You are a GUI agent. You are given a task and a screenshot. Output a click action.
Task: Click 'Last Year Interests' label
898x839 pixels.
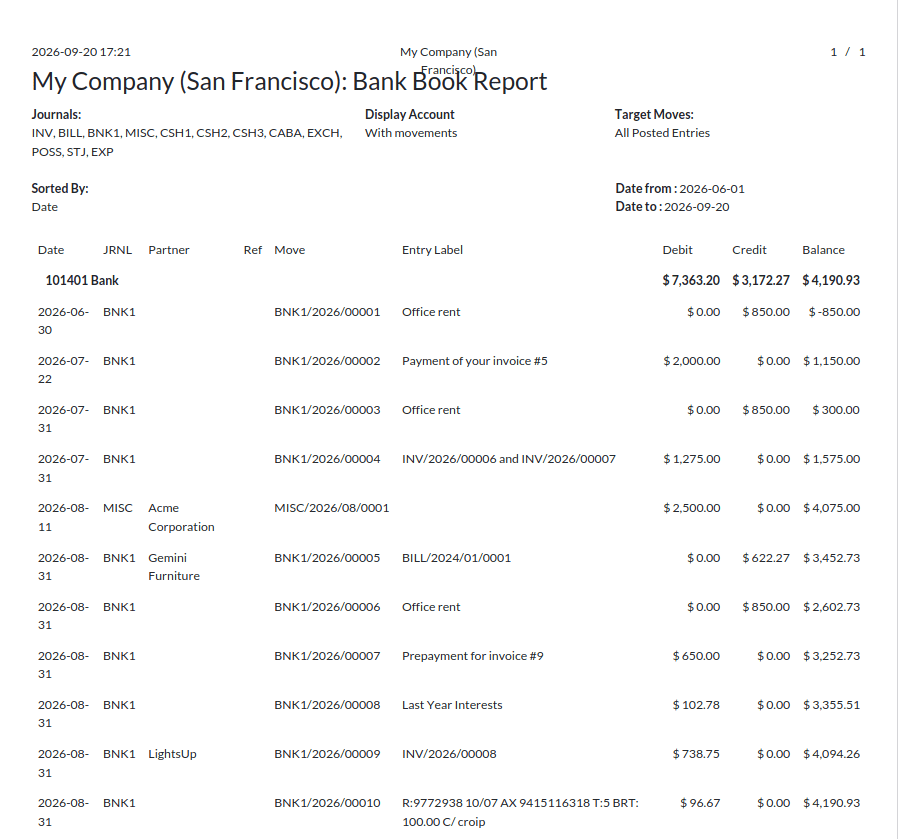click(452, 705)
